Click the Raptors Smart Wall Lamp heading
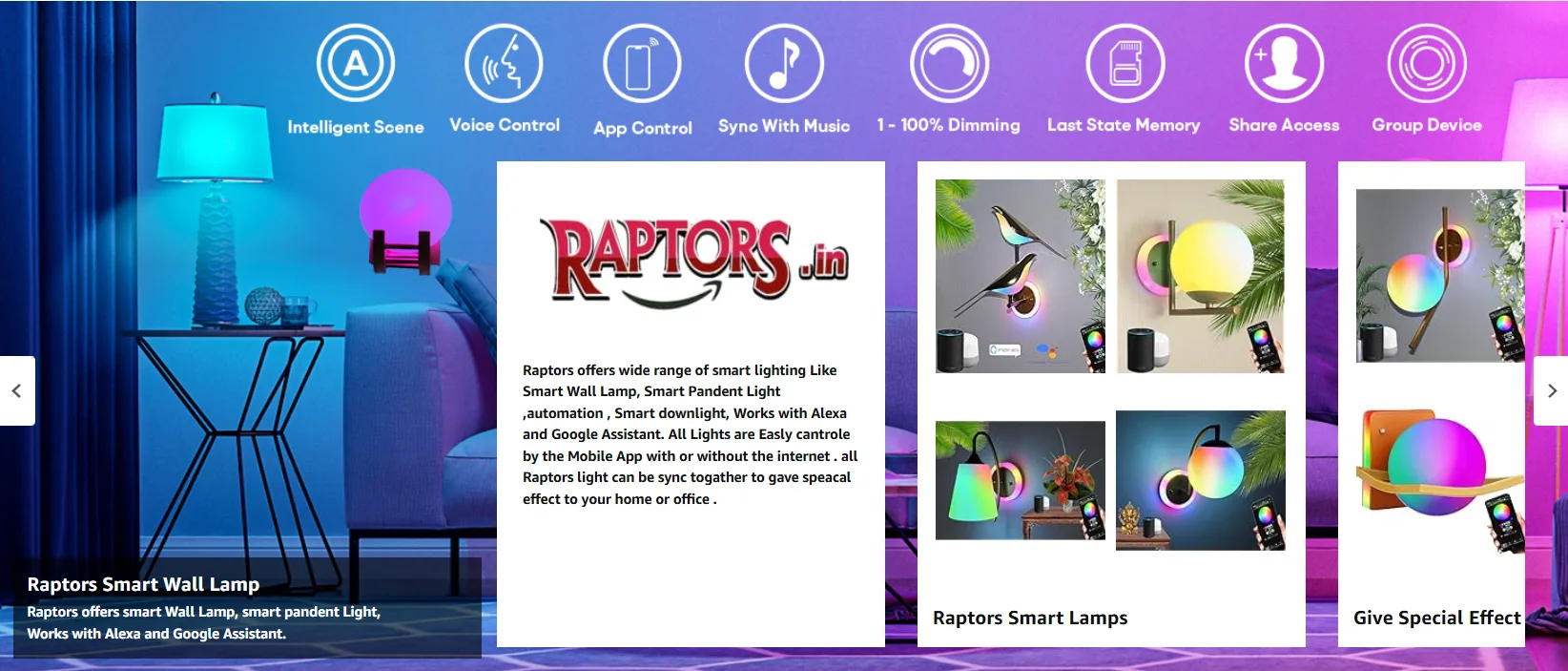Viewport: 1568px width, 671px height. pyautogui.click(x=143, y=584)
